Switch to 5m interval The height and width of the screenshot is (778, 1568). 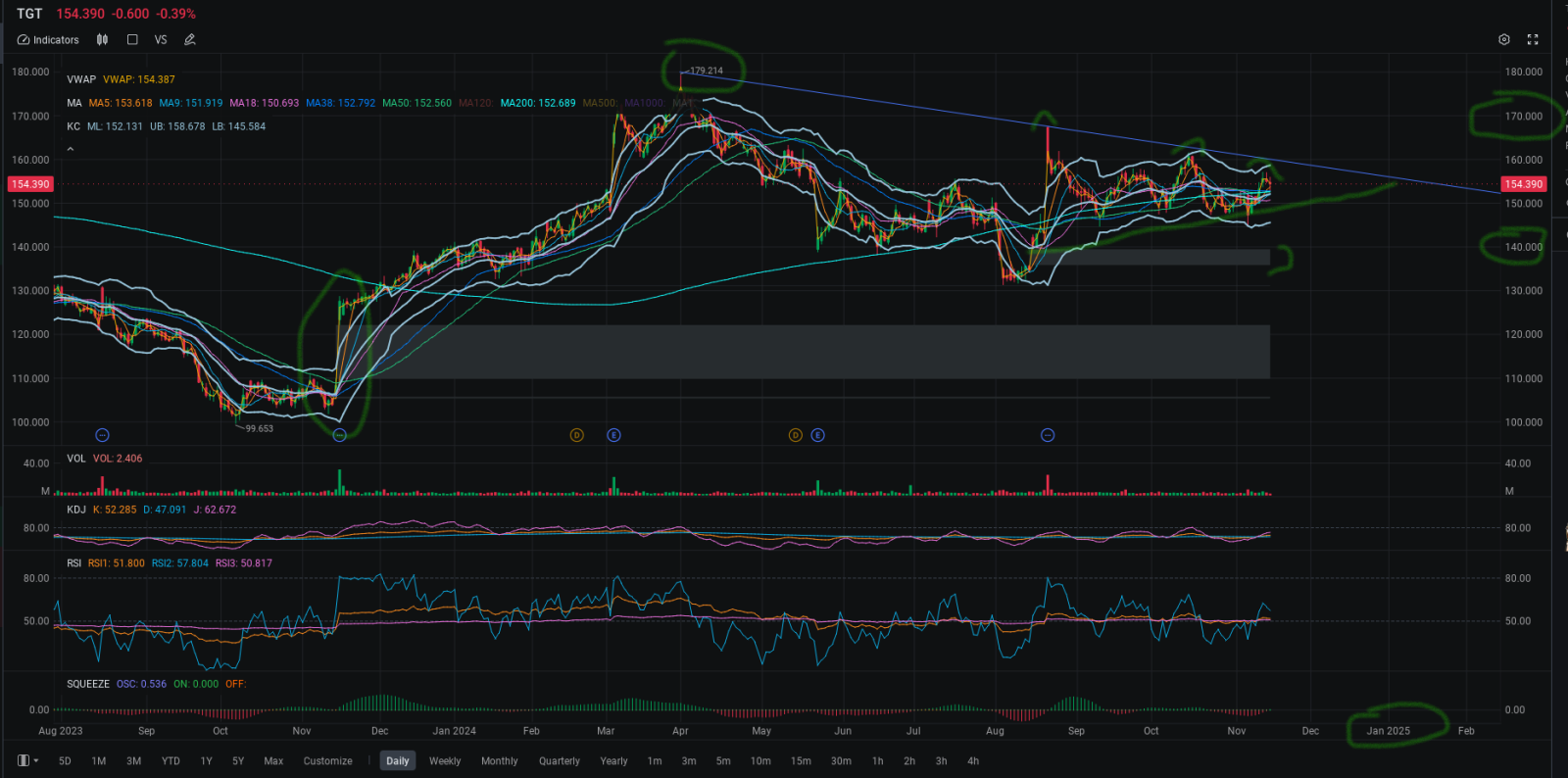tap(723, 761)
